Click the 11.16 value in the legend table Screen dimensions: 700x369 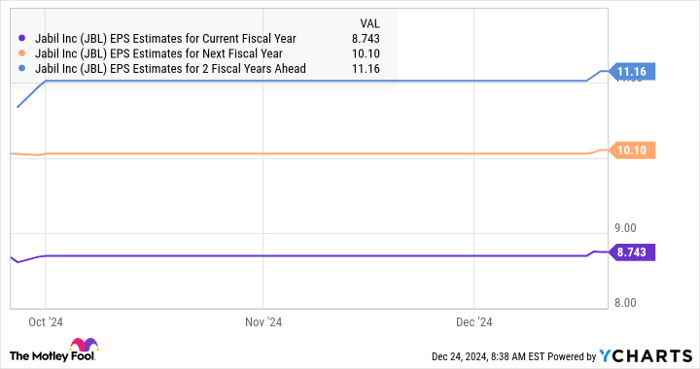point(366,69)
